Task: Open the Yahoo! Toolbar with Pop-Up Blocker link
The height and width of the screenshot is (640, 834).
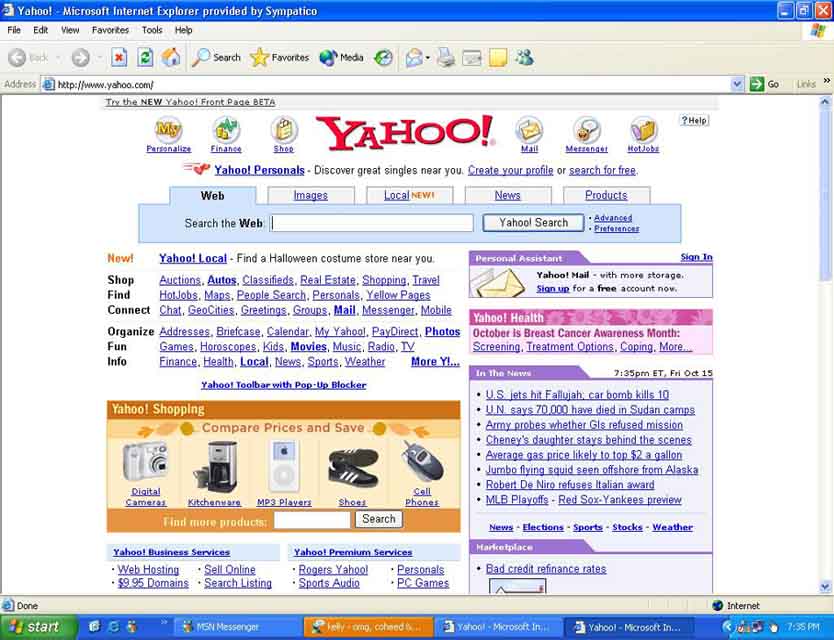Action: (283, 385)
